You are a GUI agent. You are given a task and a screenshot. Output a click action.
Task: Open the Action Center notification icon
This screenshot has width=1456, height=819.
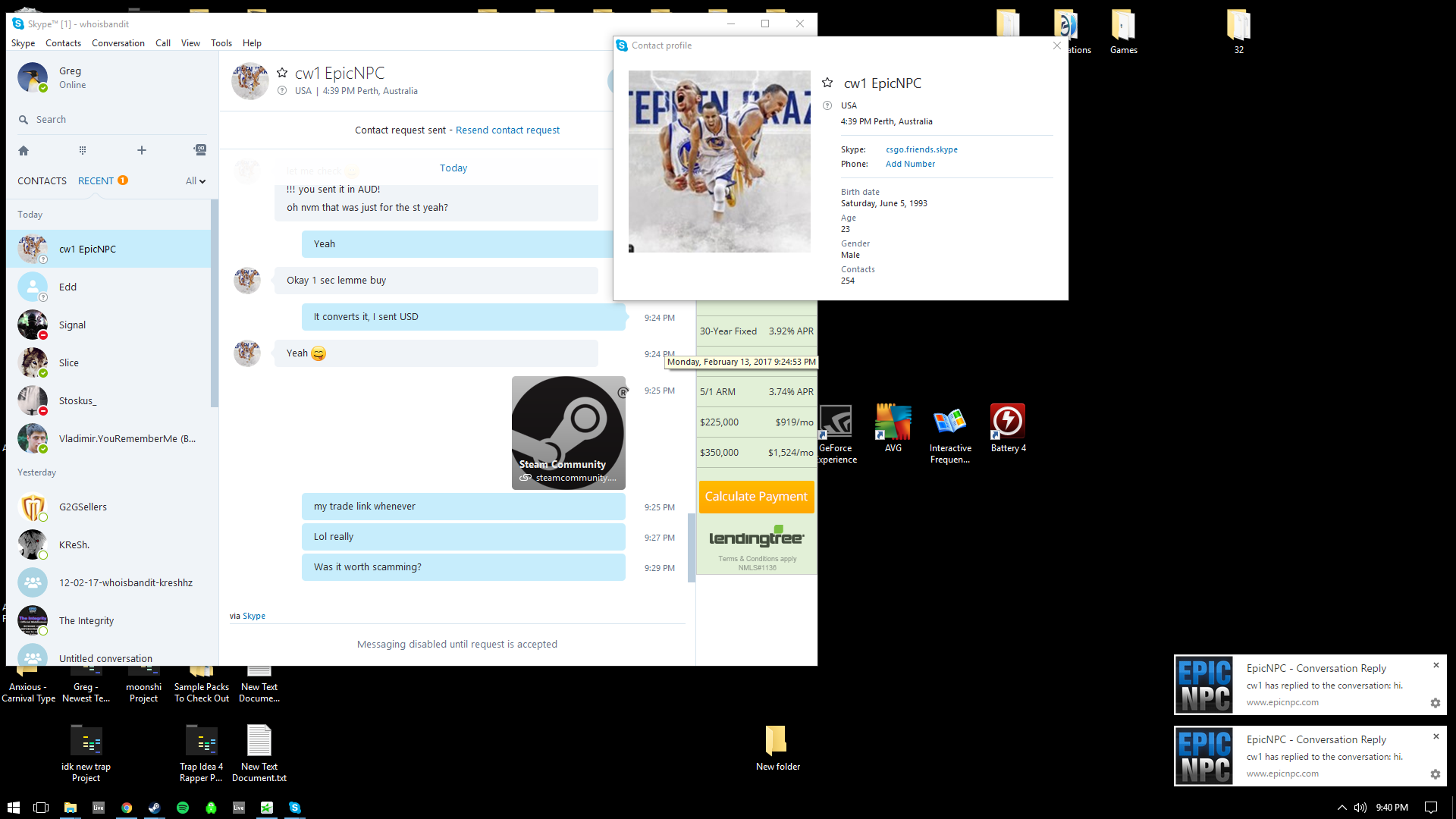(x=1431, y=808)
